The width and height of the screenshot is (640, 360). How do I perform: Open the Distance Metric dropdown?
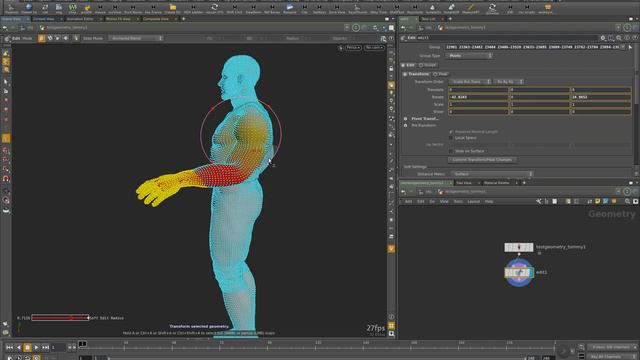tap(492, 174)
